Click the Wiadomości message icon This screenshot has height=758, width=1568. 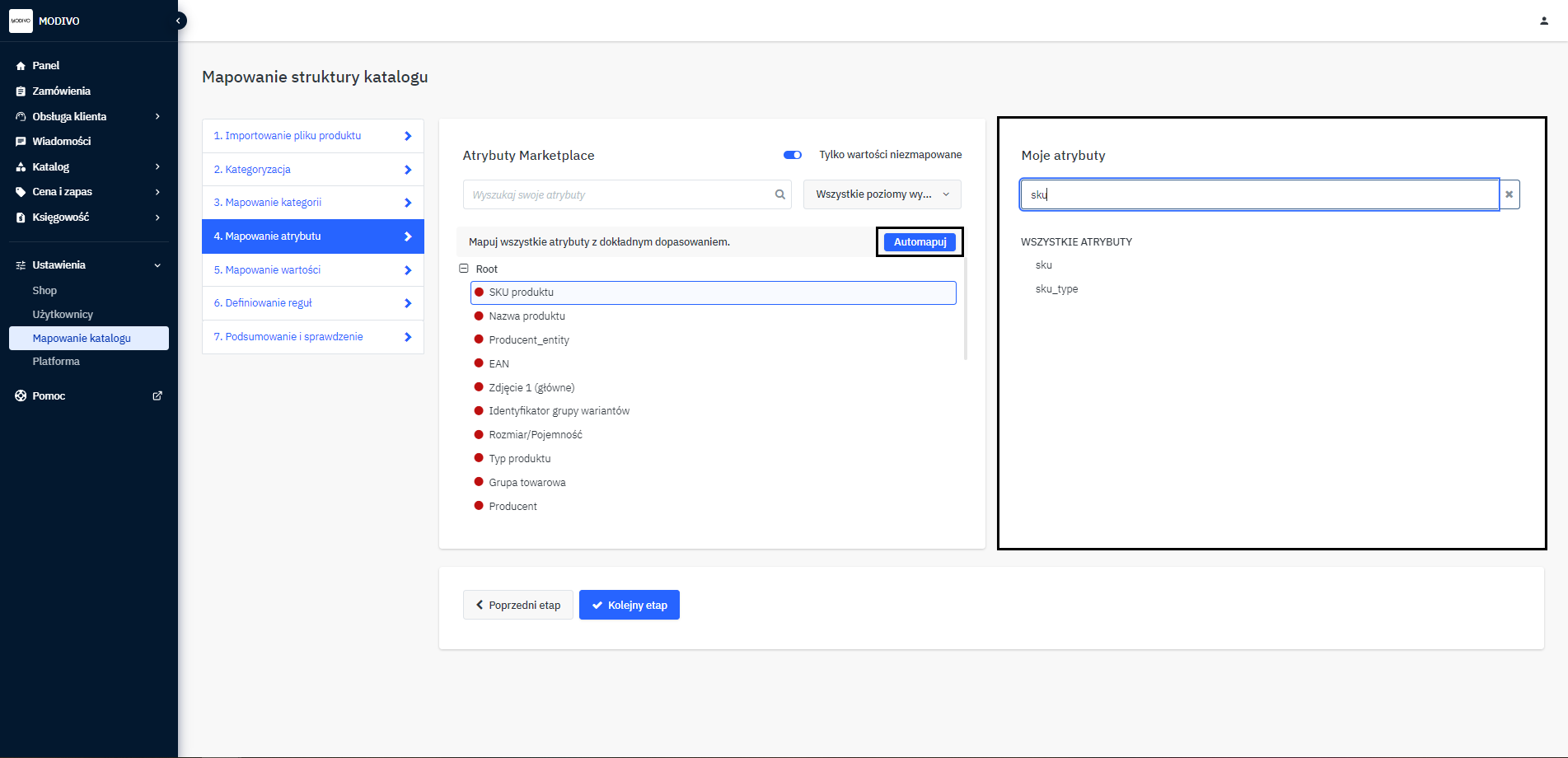pyautogui.click(x=21, y=142)
